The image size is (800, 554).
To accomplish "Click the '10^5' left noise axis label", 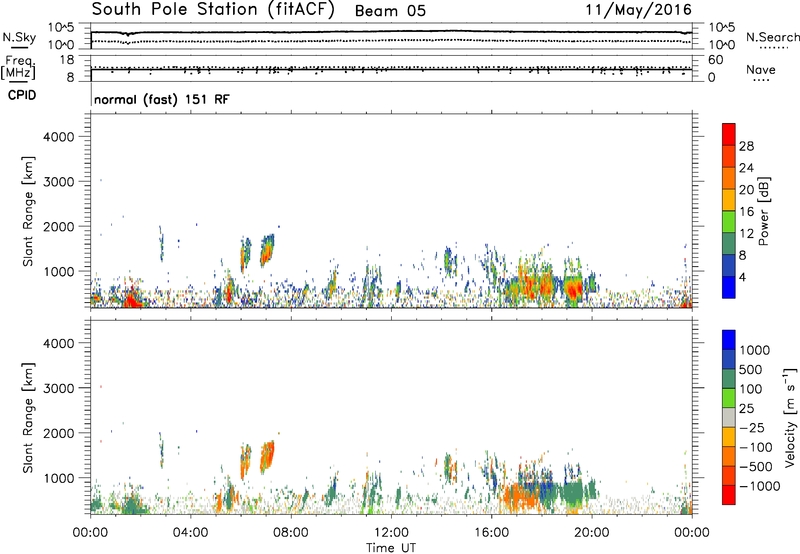I will (61, 28).
